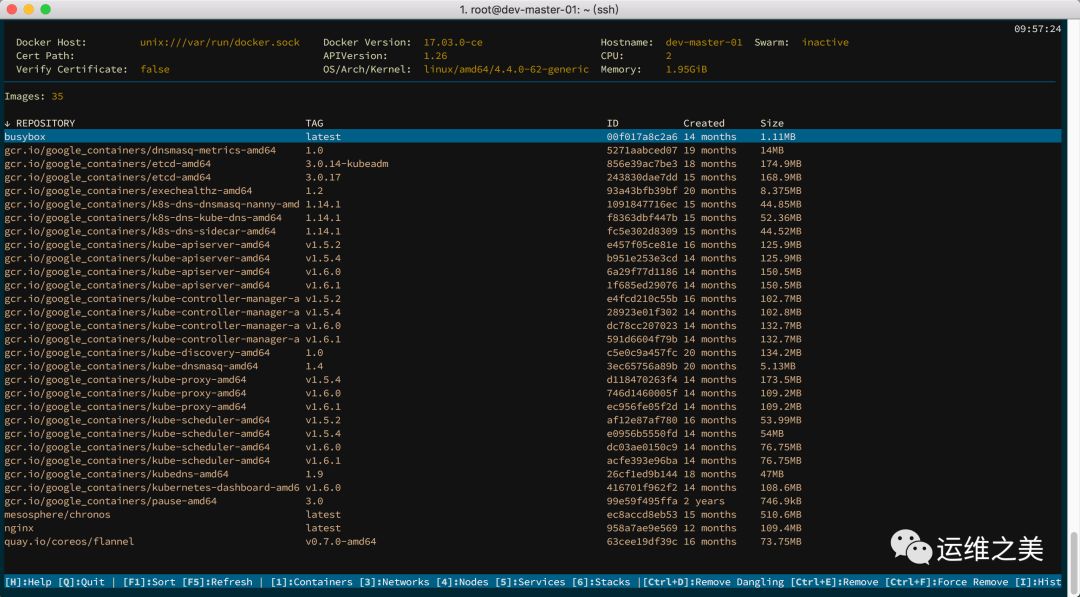
Task: Click the Images count 35
Action: (x=57, y=96)
